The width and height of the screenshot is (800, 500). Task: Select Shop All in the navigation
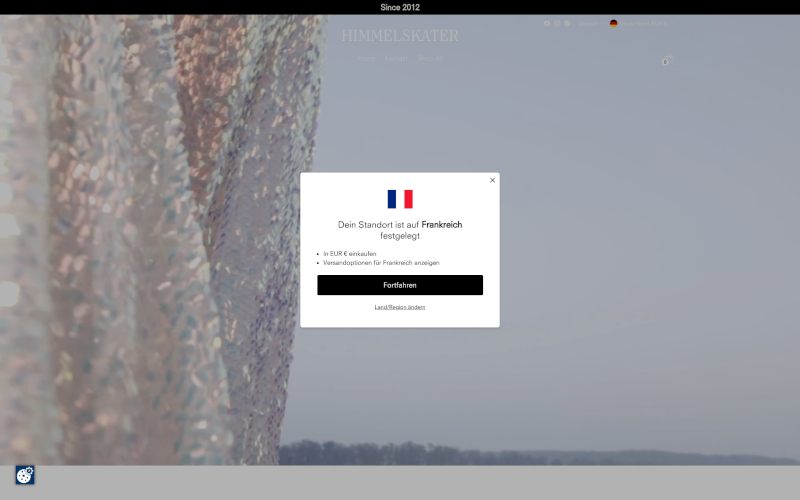point(430,58)
